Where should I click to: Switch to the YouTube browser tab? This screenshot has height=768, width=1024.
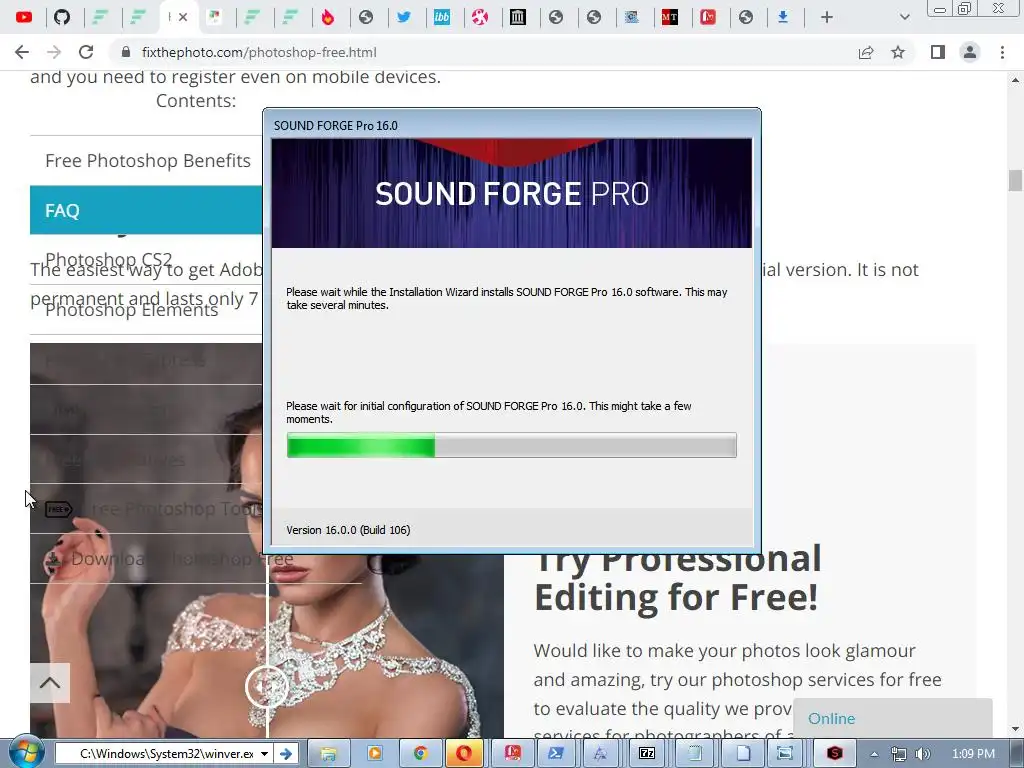24,17
